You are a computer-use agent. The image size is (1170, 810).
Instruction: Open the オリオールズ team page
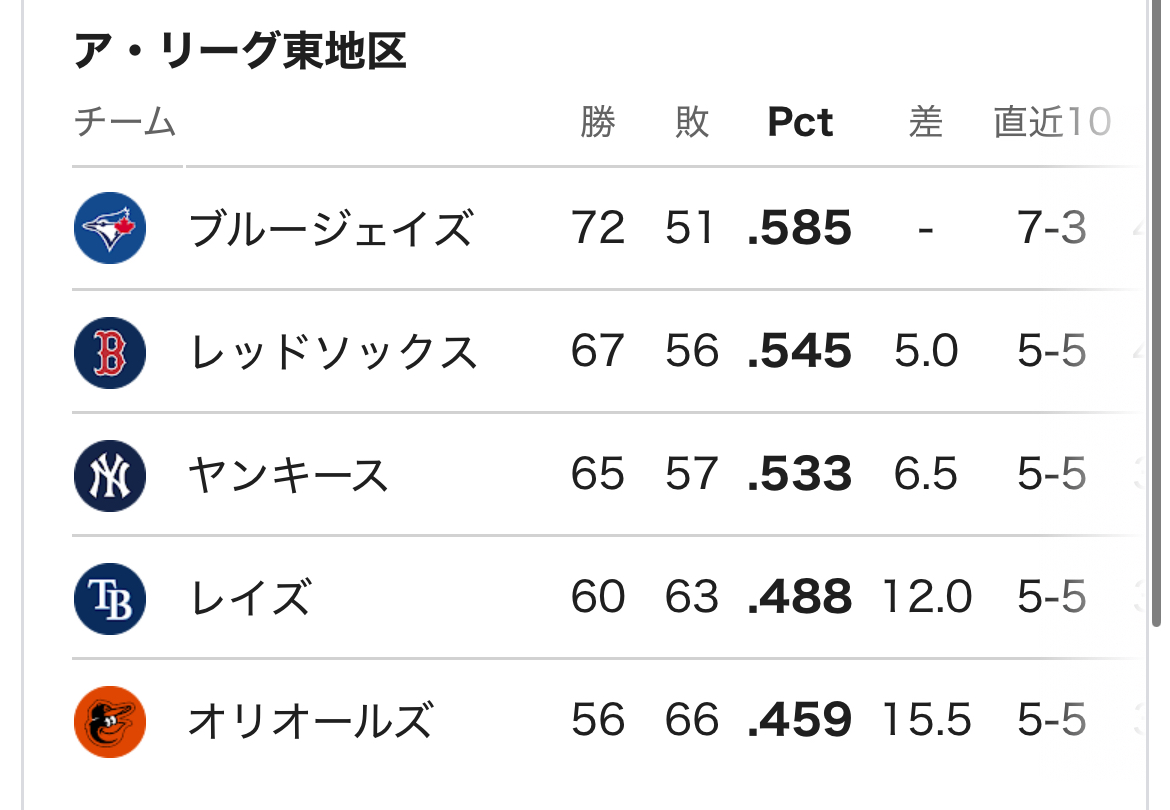coord(311,721)
